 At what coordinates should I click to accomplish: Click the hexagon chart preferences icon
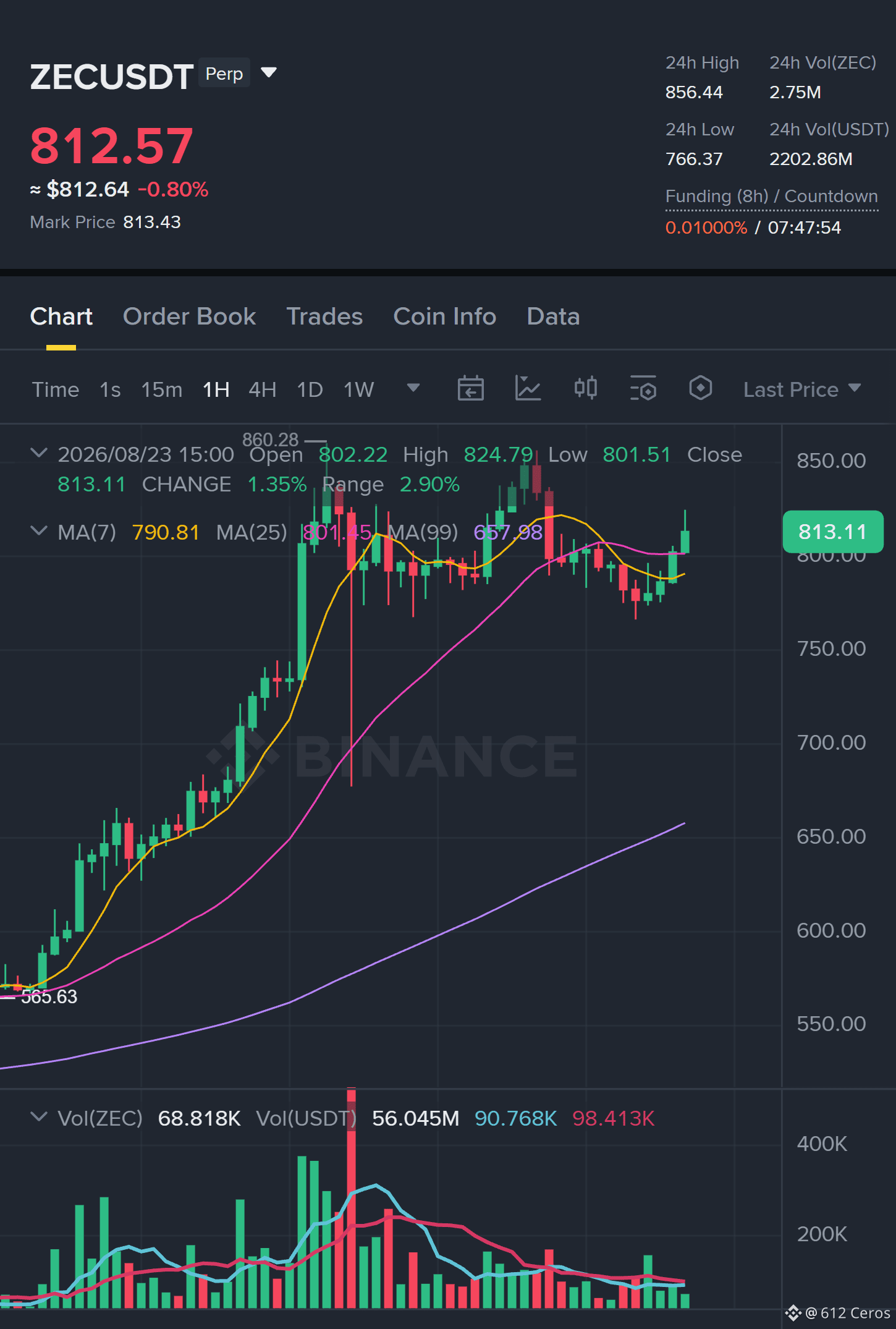tap(700, 389)
